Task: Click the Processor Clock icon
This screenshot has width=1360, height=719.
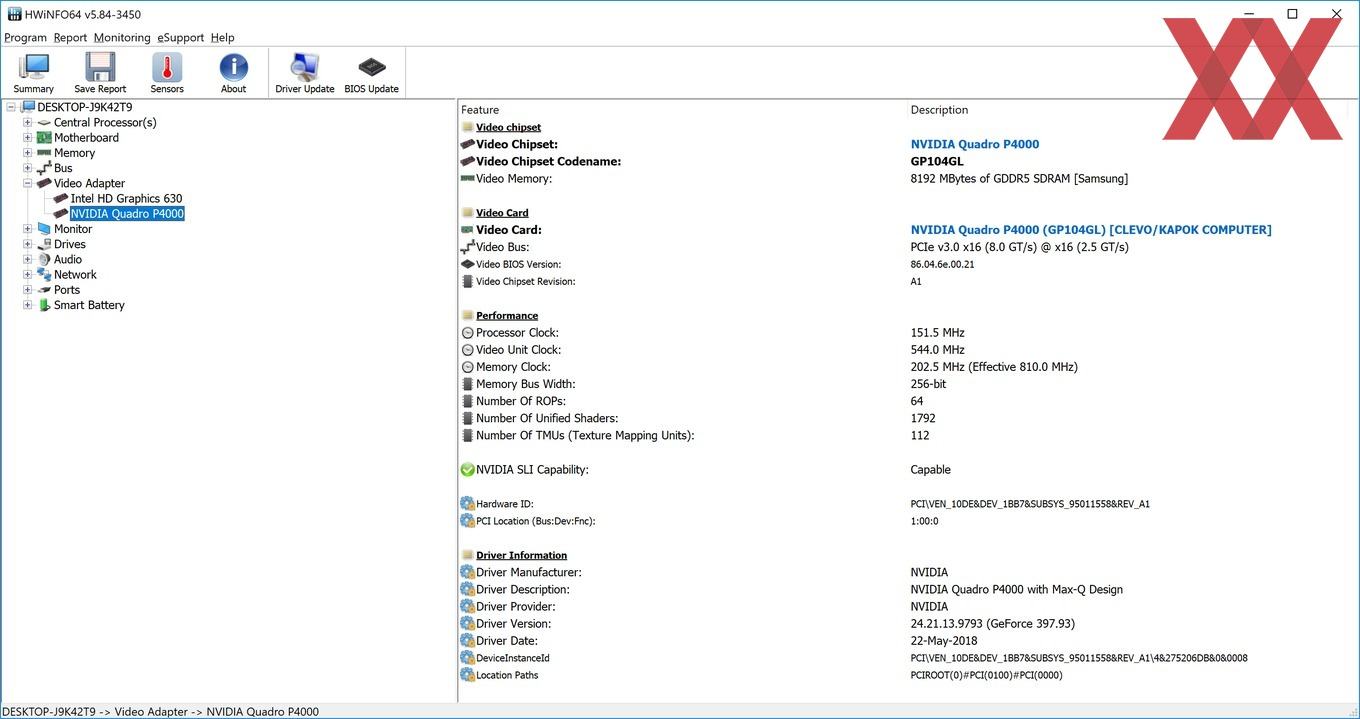Action: click(x=467, y=333)
